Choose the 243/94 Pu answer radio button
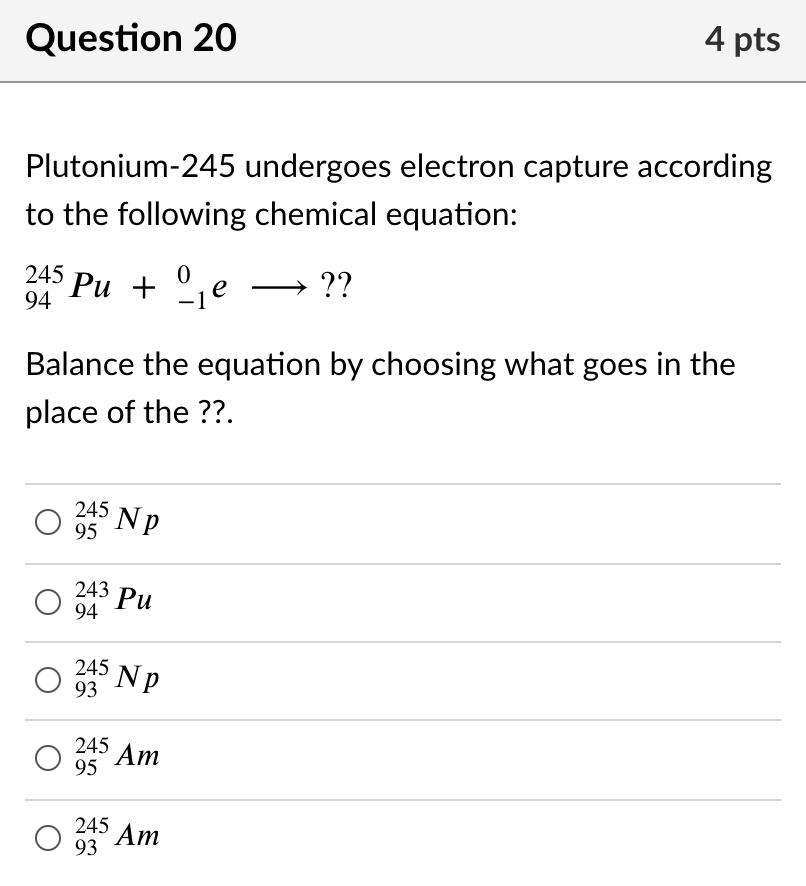 pyautogui.click(x=48, y=602)
